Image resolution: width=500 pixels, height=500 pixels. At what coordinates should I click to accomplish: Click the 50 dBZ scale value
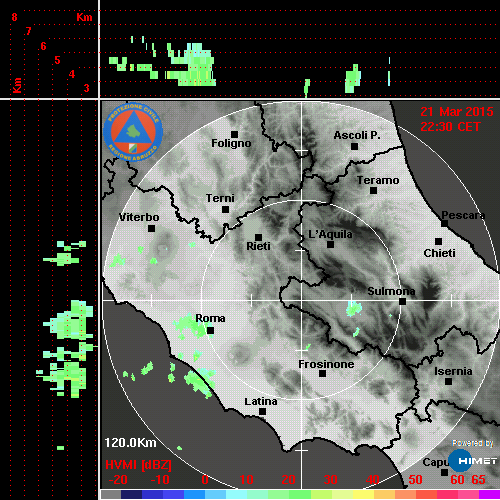tap(415, 480)
